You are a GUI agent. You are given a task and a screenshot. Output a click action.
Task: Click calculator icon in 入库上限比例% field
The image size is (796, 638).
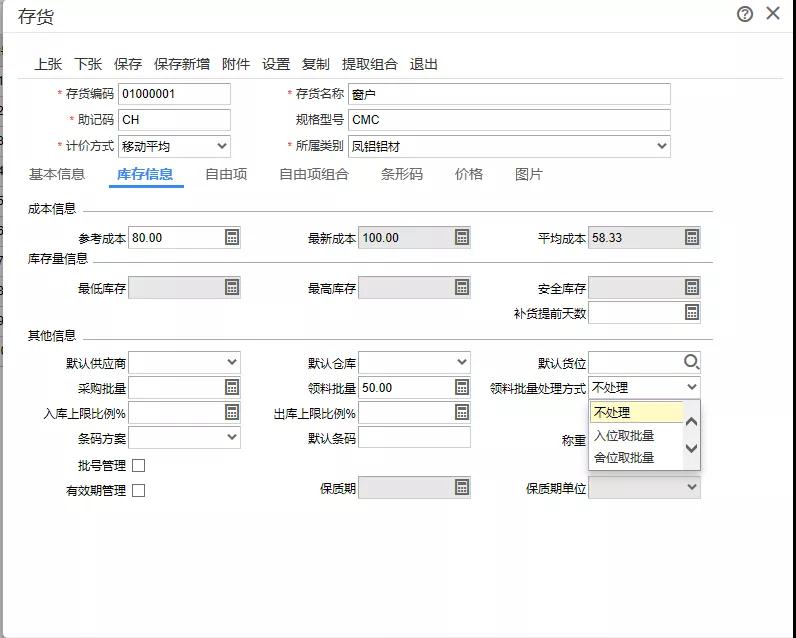232,412
